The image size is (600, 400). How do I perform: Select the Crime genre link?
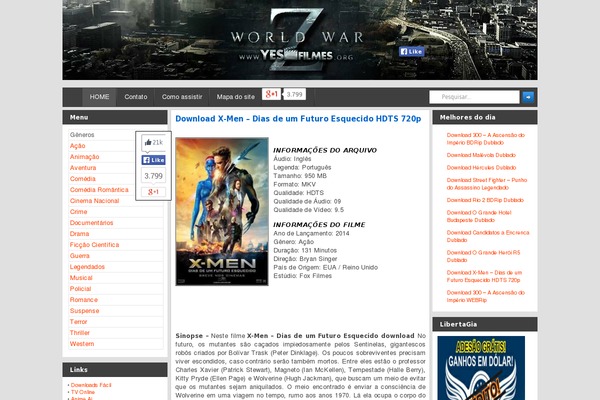tap(79, 212)
